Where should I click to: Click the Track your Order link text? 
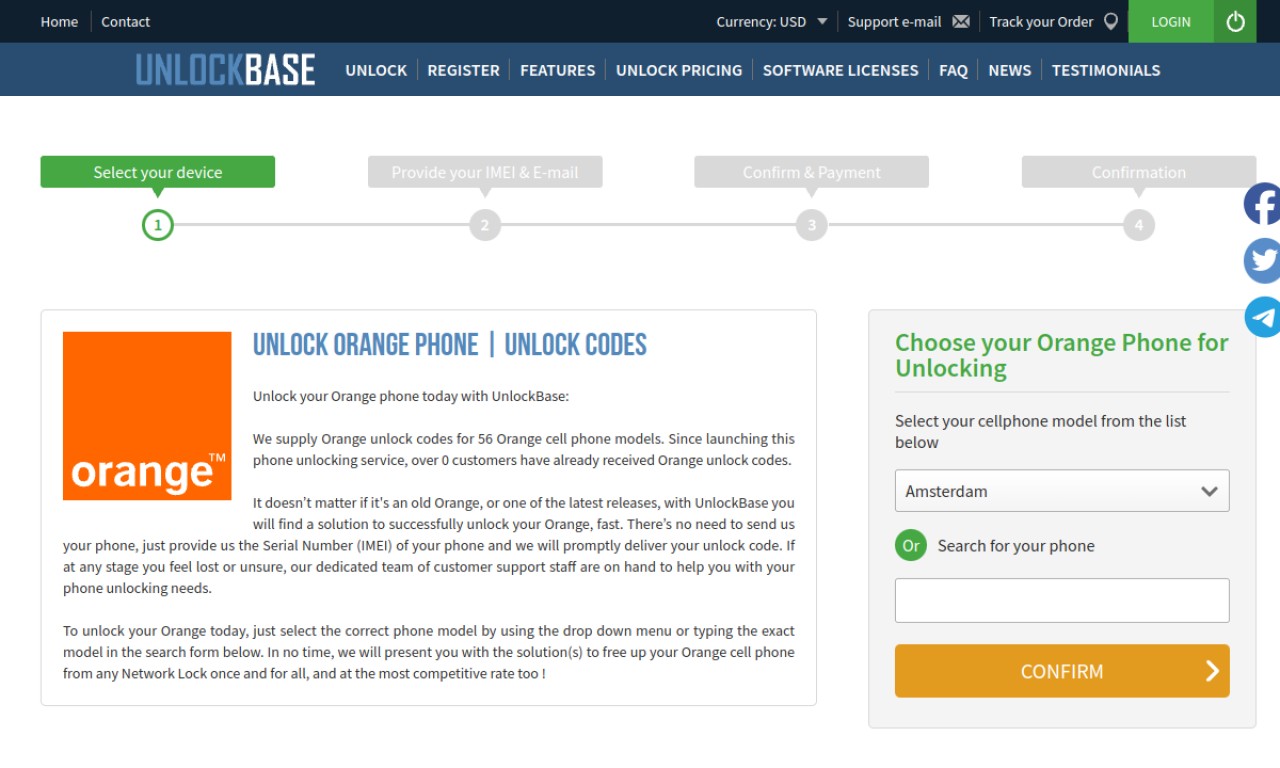(1041, 21)
